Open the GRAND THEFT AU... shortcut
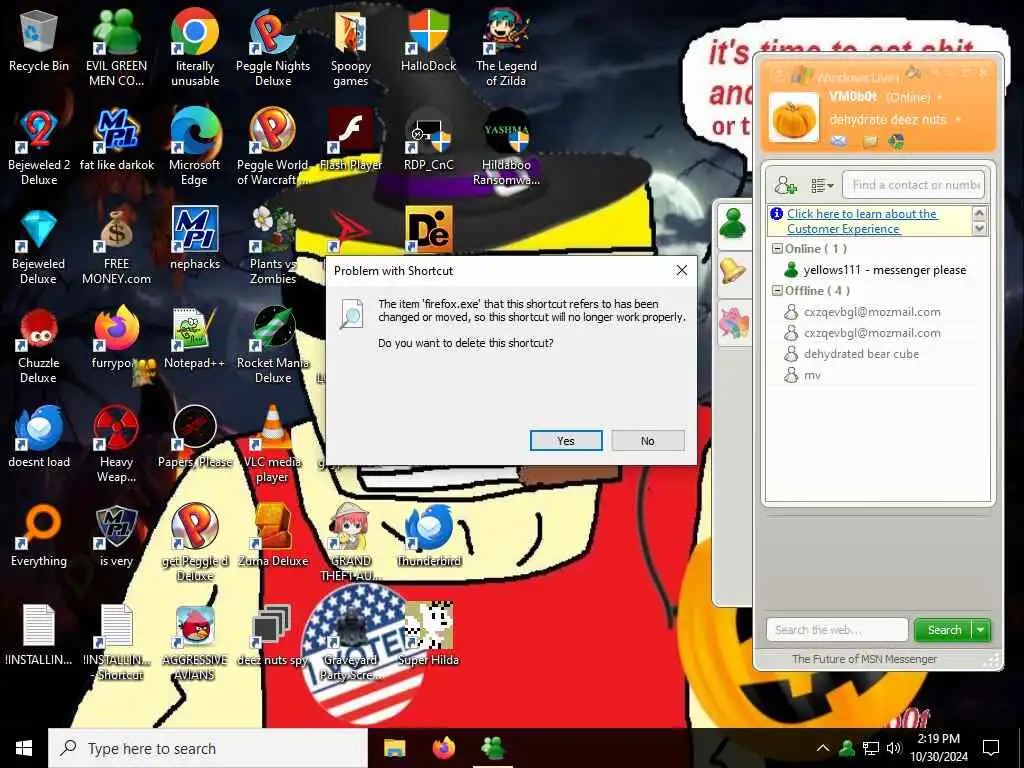Image resolution: width=1024 pixels, height=768 pixels. click(x=351, y=543)
